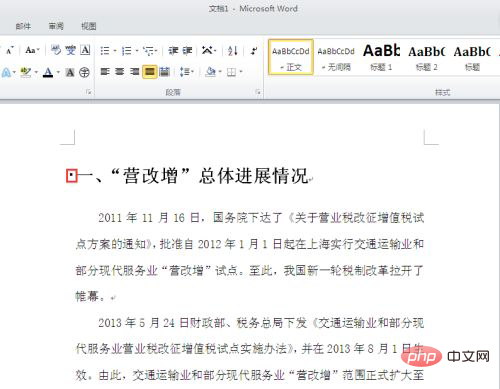Center the paragraph text
The image size is (500, 389).
pyautogui.click(x=120, y=72)
